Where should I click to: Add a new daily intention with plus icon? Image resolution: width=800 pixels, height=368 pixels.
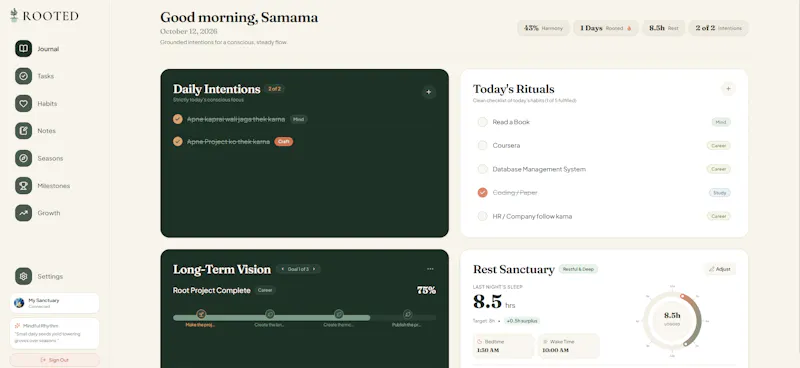click(429, 92)
